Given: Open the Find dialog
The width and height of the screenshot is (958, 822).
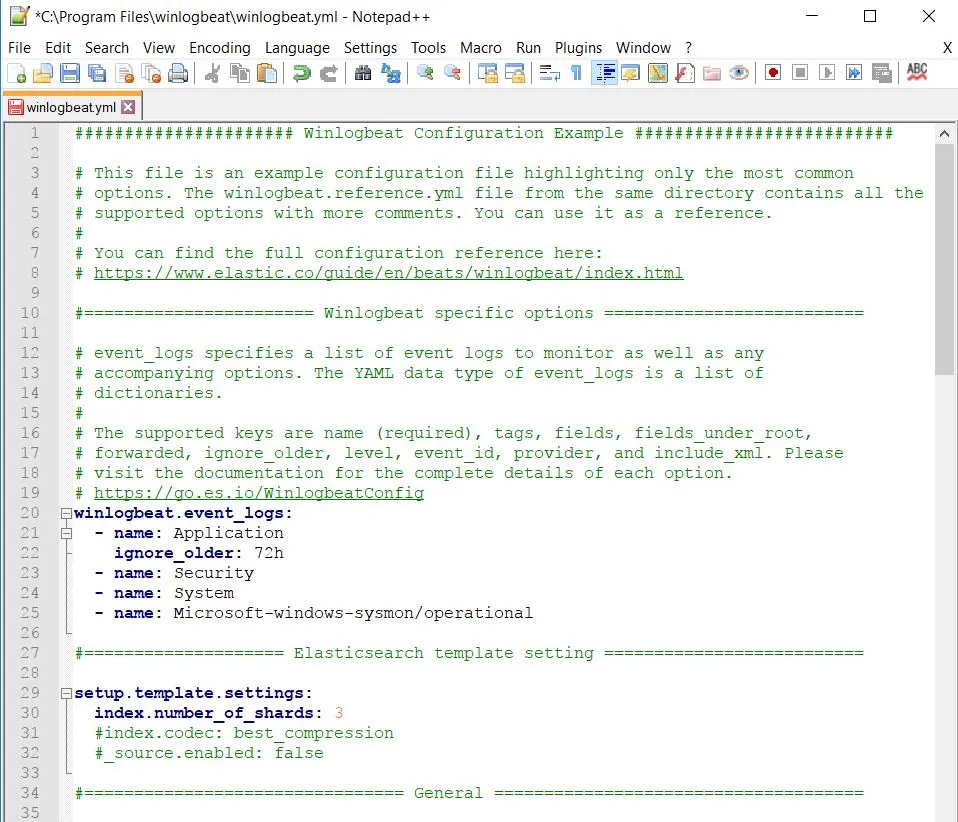Looking at the screenshot, I should [362, 73].
